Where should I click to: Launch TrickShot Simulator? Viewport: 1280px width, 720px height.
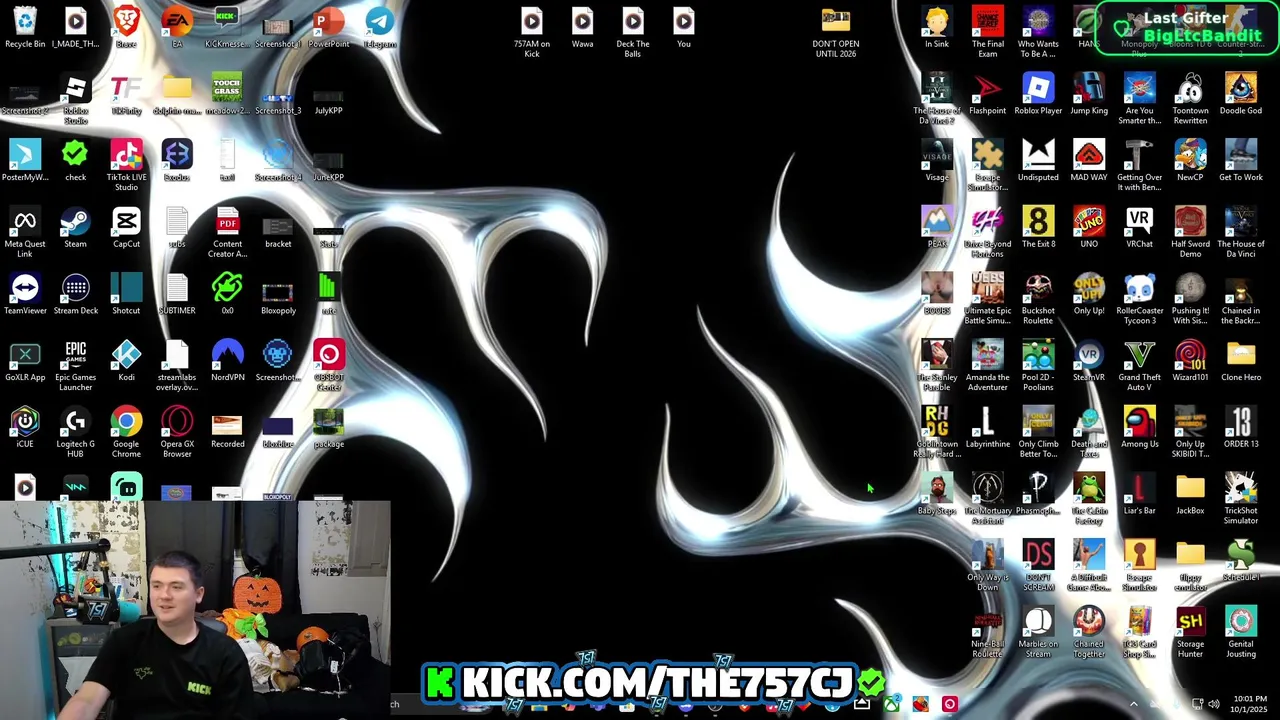(1241, 499)
